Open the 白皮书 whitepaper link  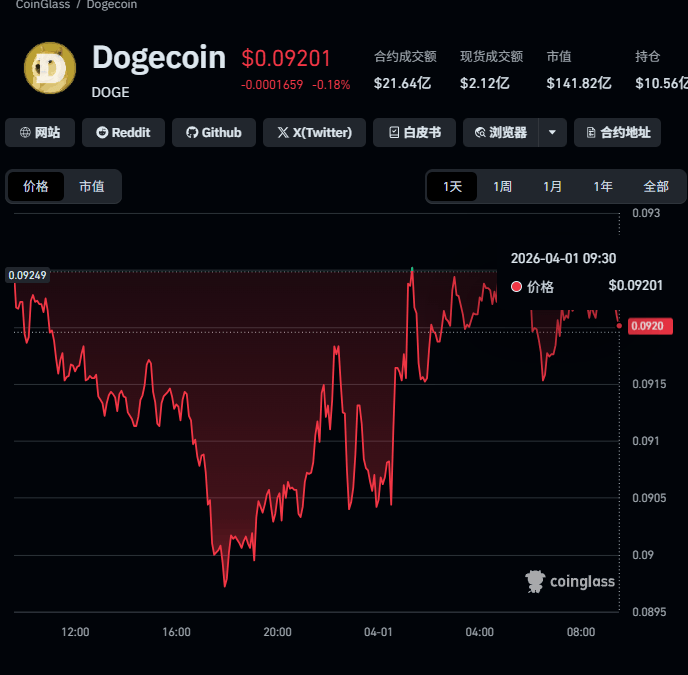tap(414, 132)
